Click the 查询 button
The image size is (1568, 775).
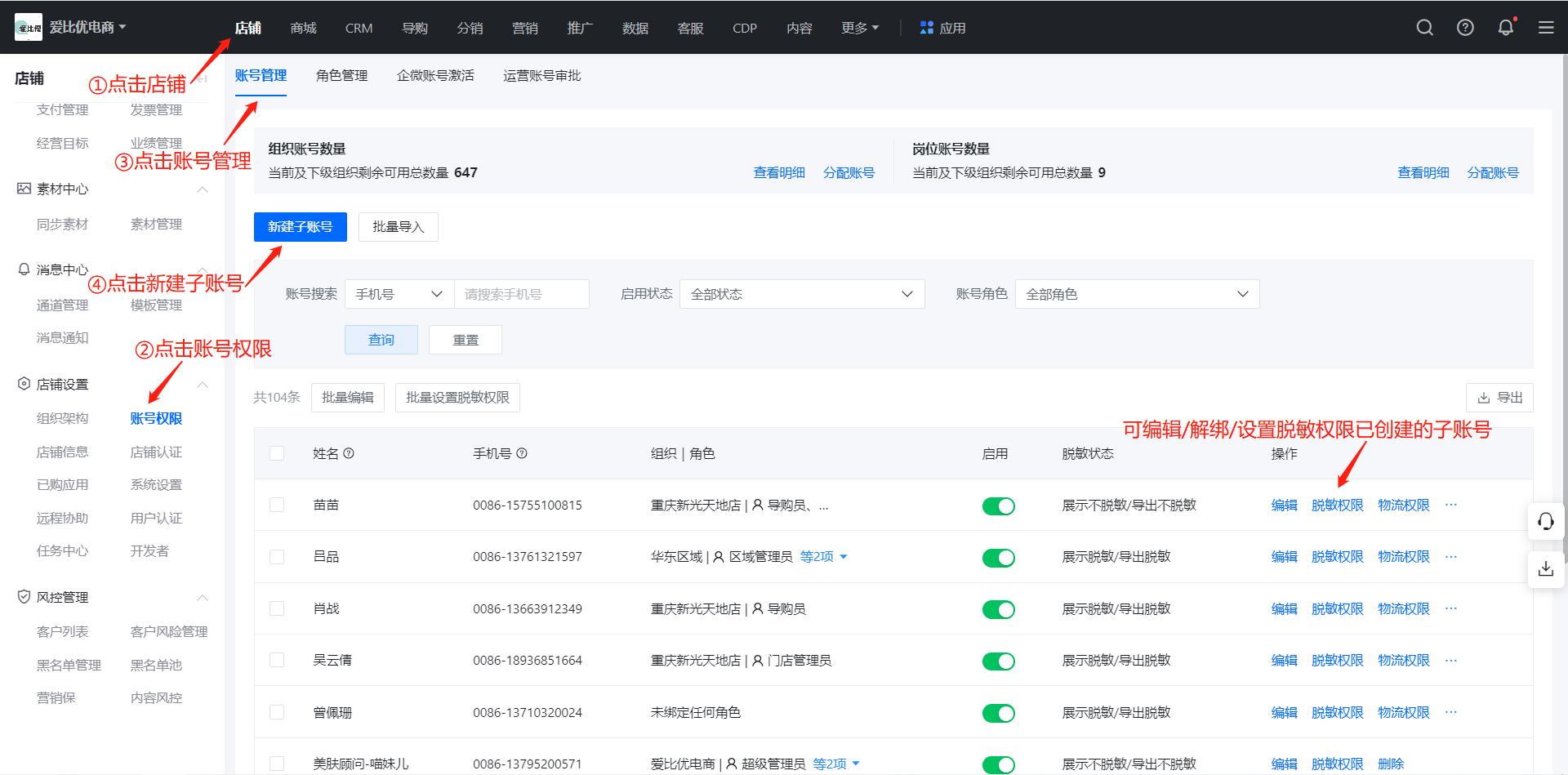tap(381, 340)
